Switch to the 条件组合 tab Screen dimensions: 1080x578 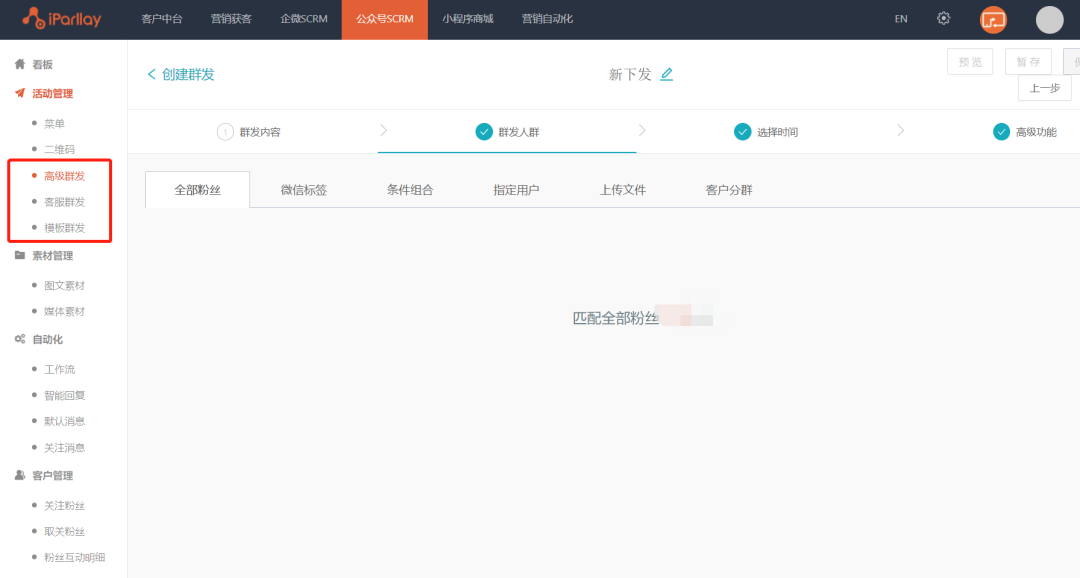point(410,189)
